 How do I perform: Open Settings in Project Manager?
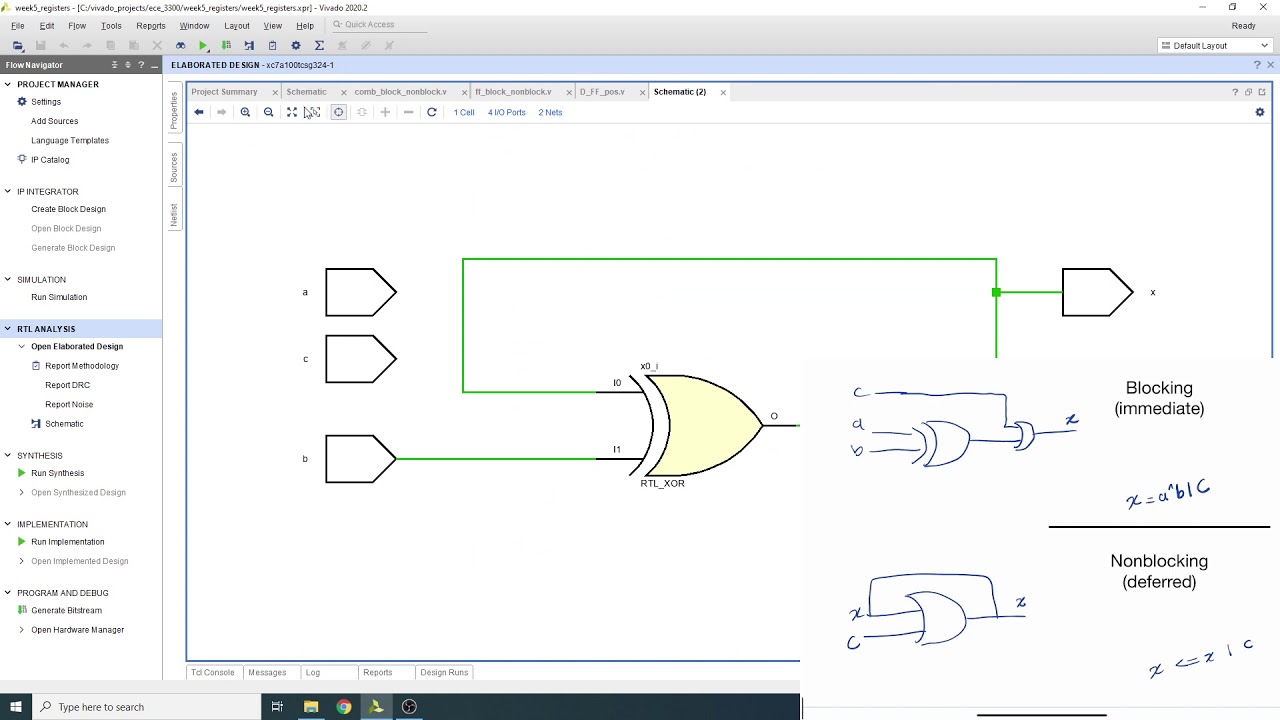(46, 102)
